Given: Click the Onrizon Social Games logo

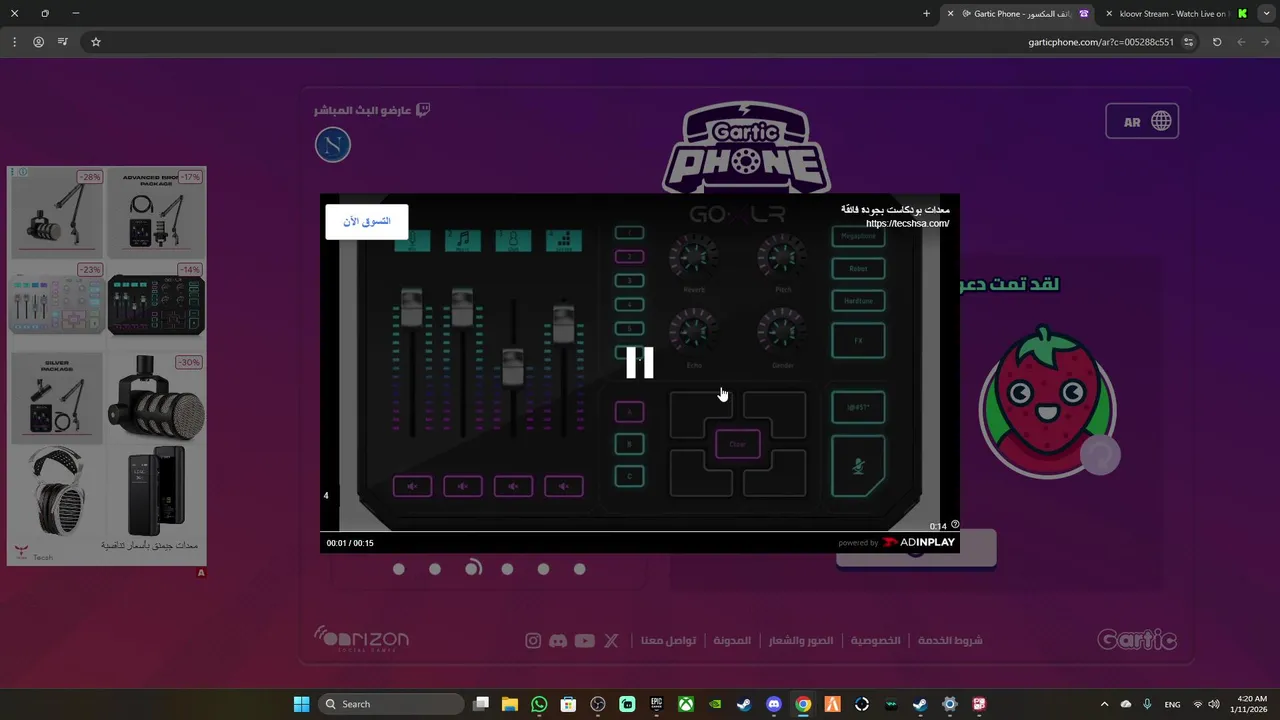Looking at the screenshot, I should pyautogui.click(x=362, y=639).
